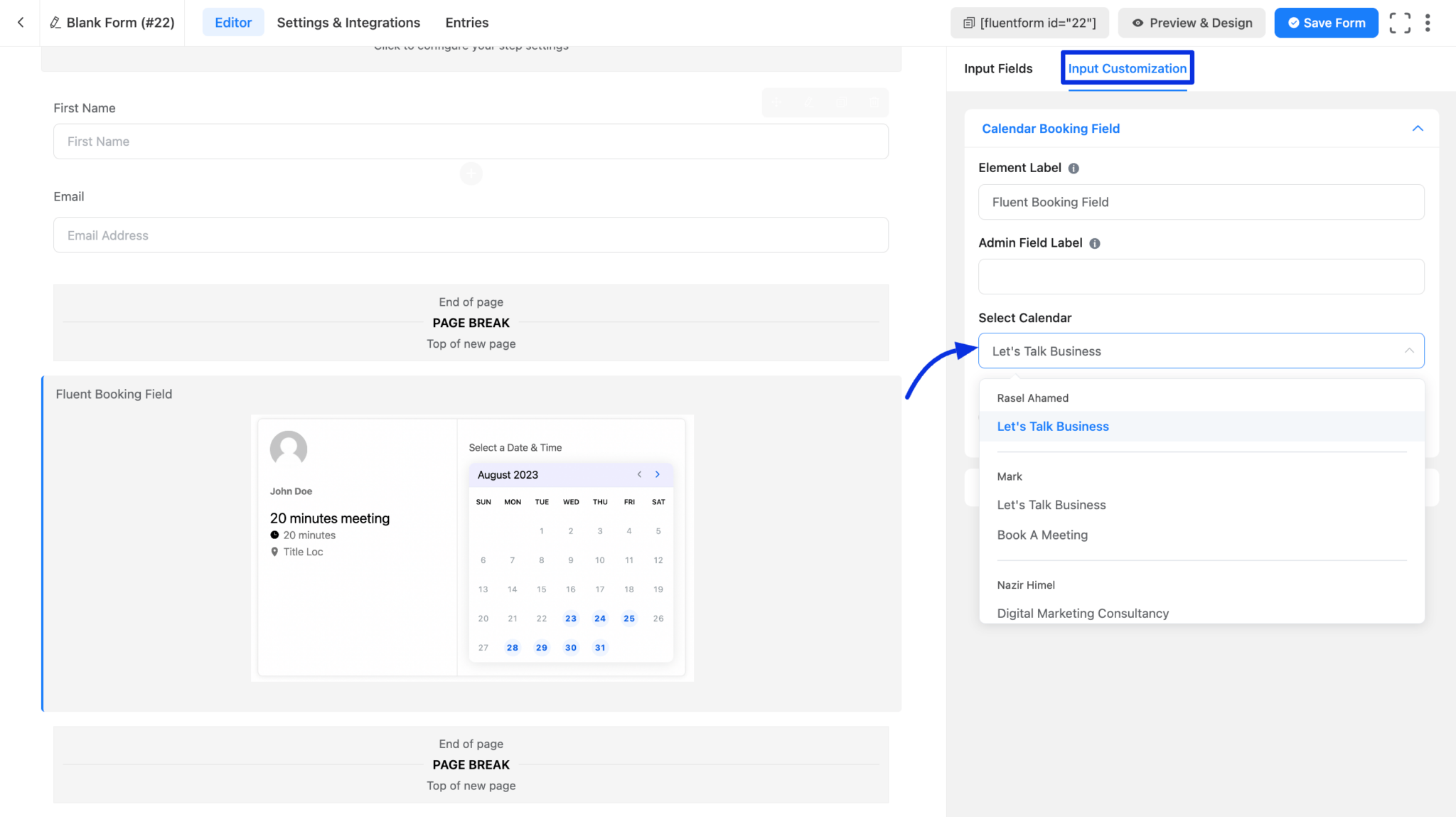Advance to next month in the calendar preview
The width and height of the screenshot is (1456, 817).
click(x=657, y=474)
